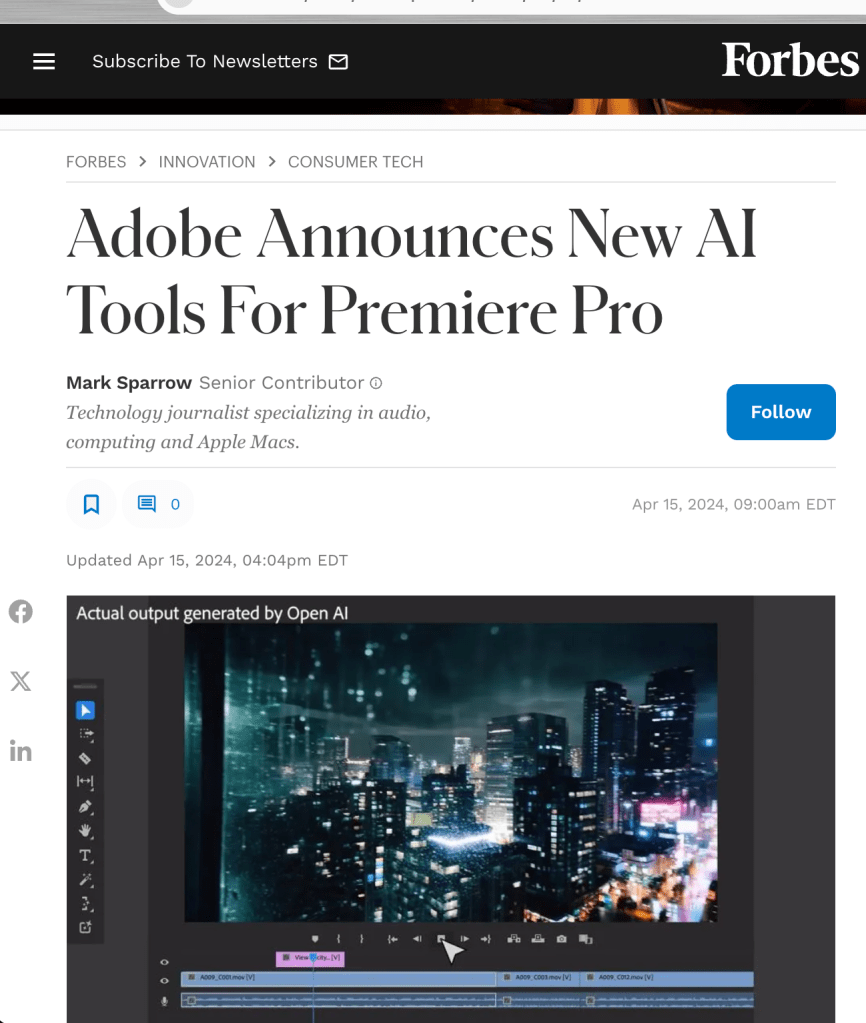Bookmark this article

tap(91, 504)
